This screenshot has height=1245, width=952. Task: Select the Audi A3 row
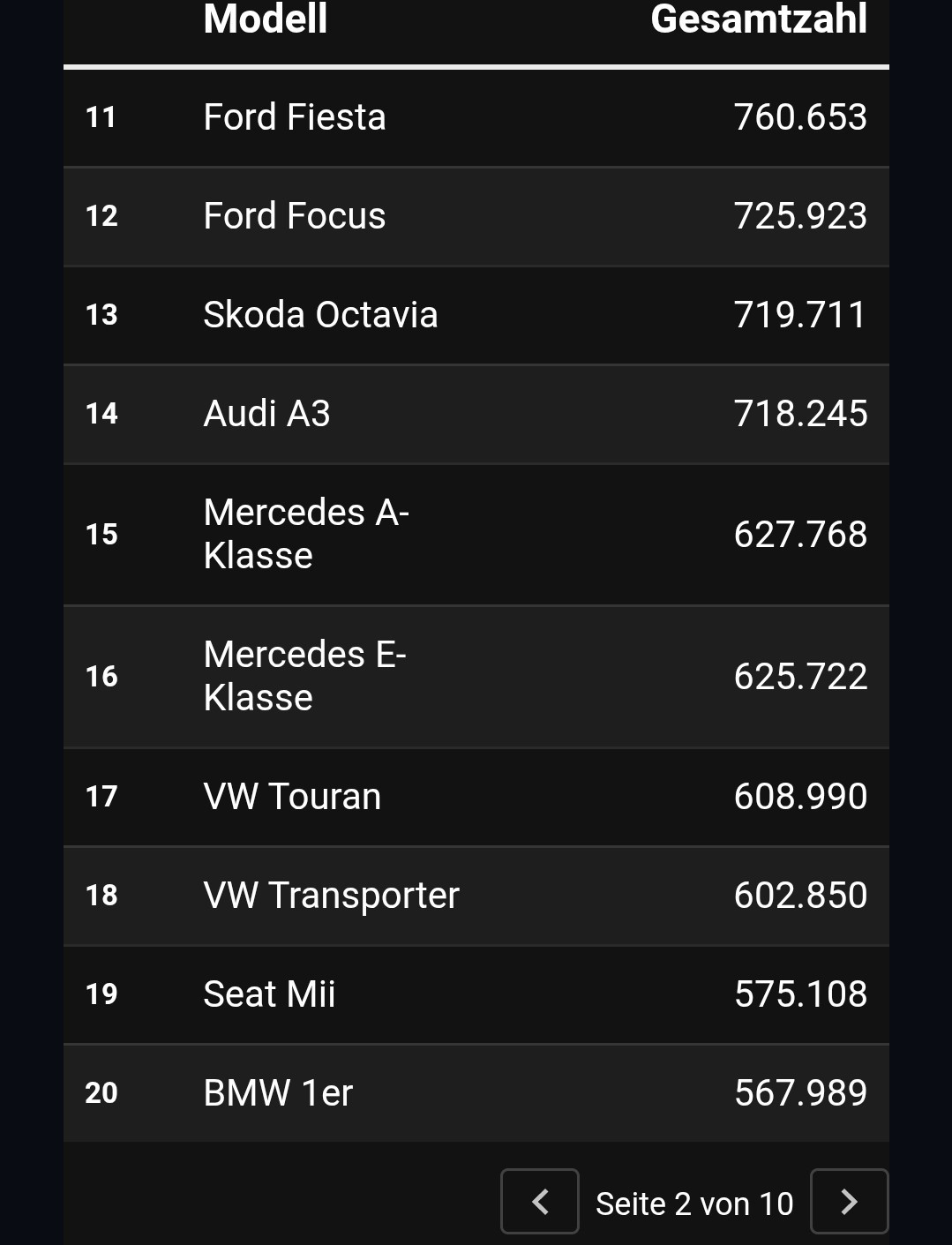coord(476,414)
